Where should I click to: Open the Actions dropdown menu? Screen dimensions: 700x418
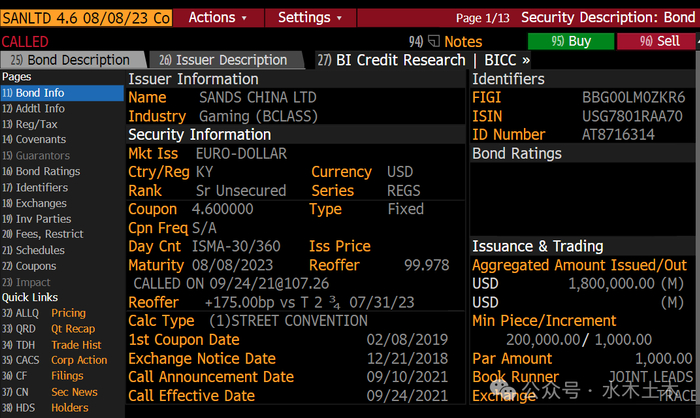pyautogui.click(x=219, y=17)
